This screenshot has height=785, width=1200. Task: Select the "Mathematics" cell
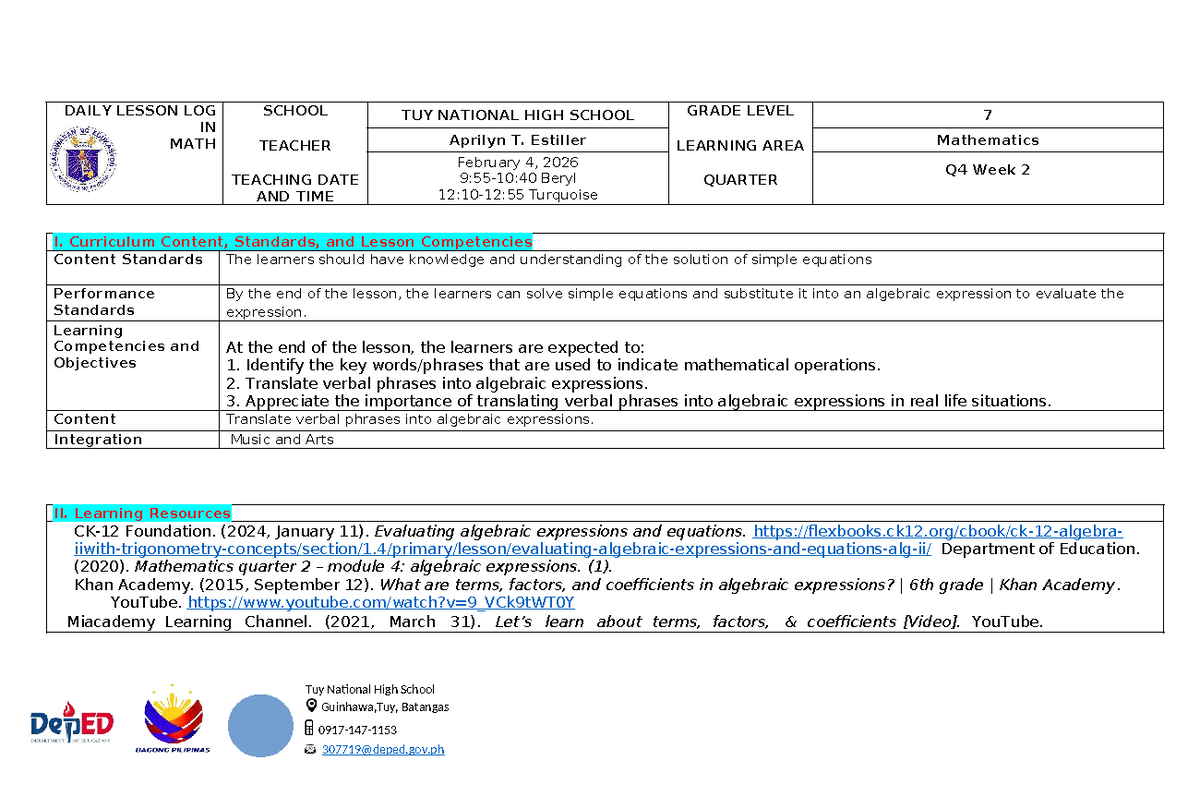[x=988, y=140]
